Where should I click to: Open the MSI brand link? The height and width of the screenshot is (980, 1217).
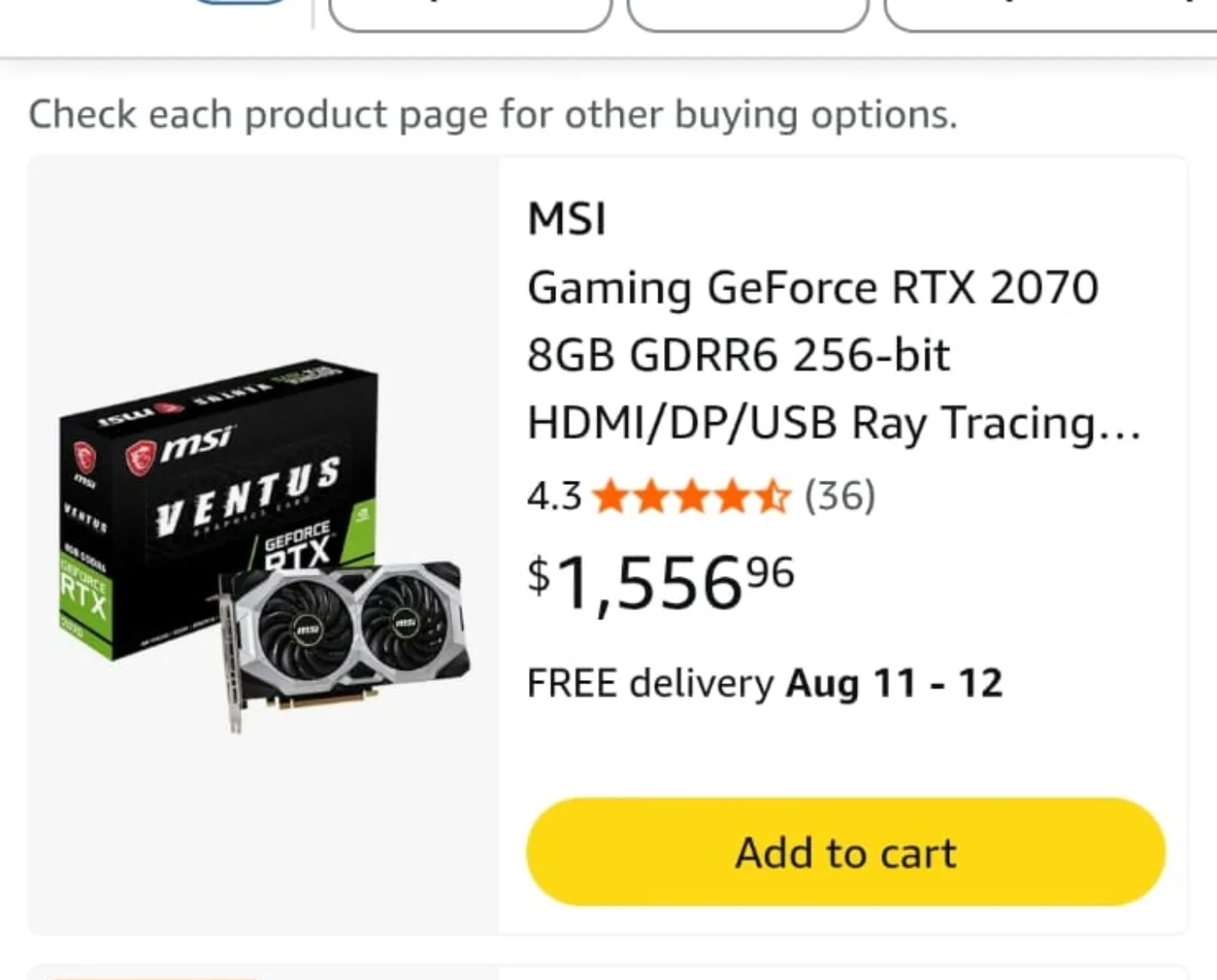coord(565,218)
